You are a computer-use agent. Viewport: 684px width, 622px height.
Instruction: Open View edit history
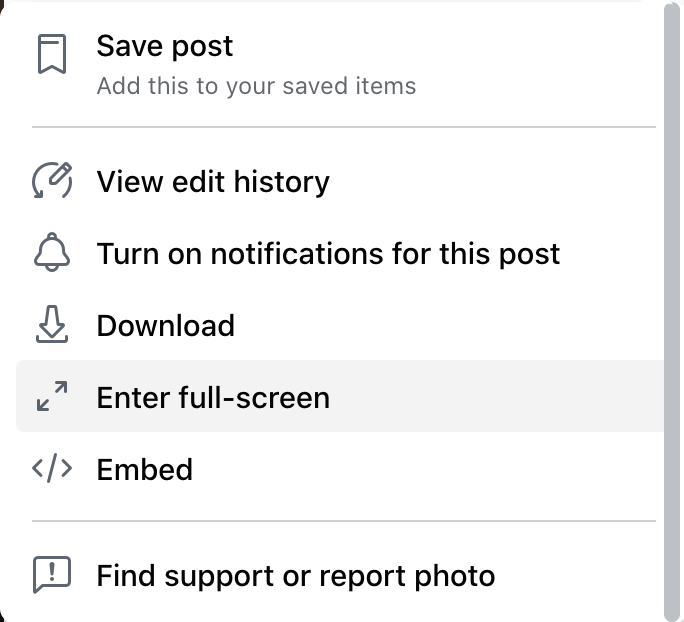point(340,181)
